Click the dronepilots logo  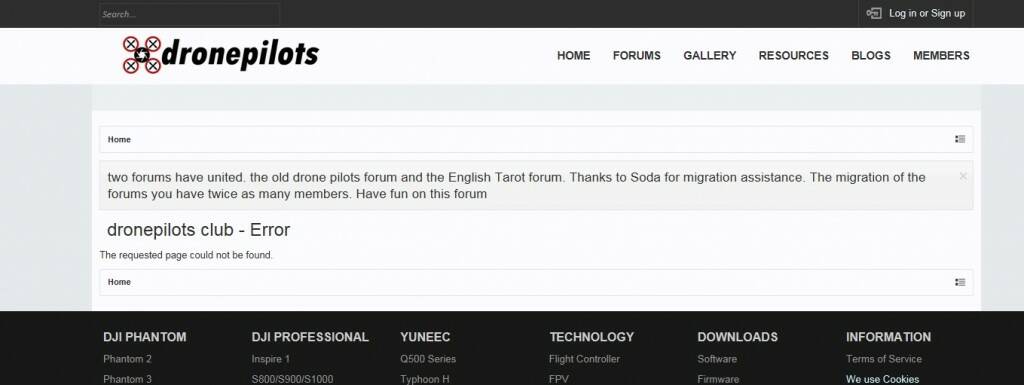[220, 55]
